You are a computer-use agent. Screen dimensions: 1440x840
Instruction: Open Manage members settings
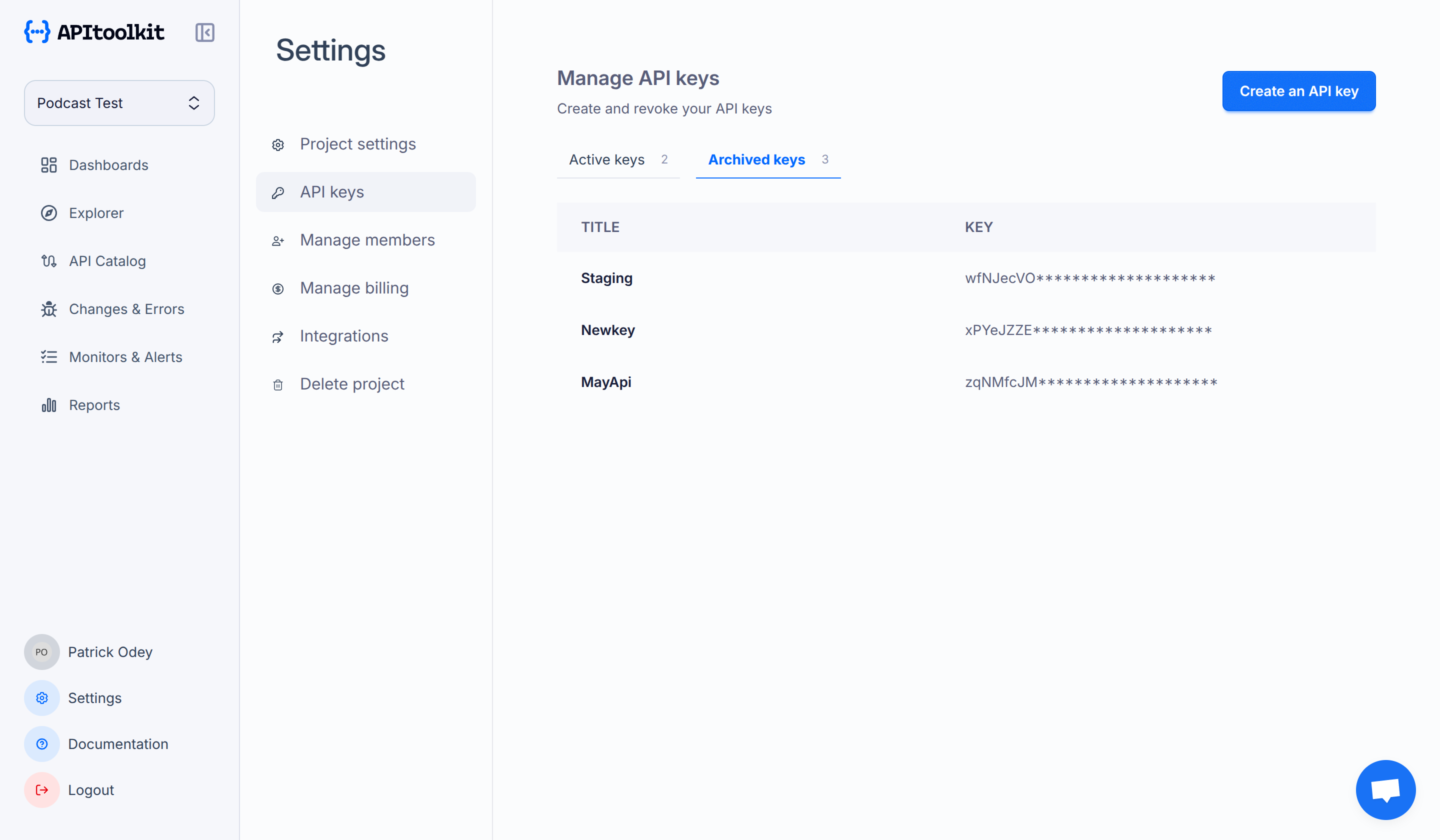coord(367,239)
